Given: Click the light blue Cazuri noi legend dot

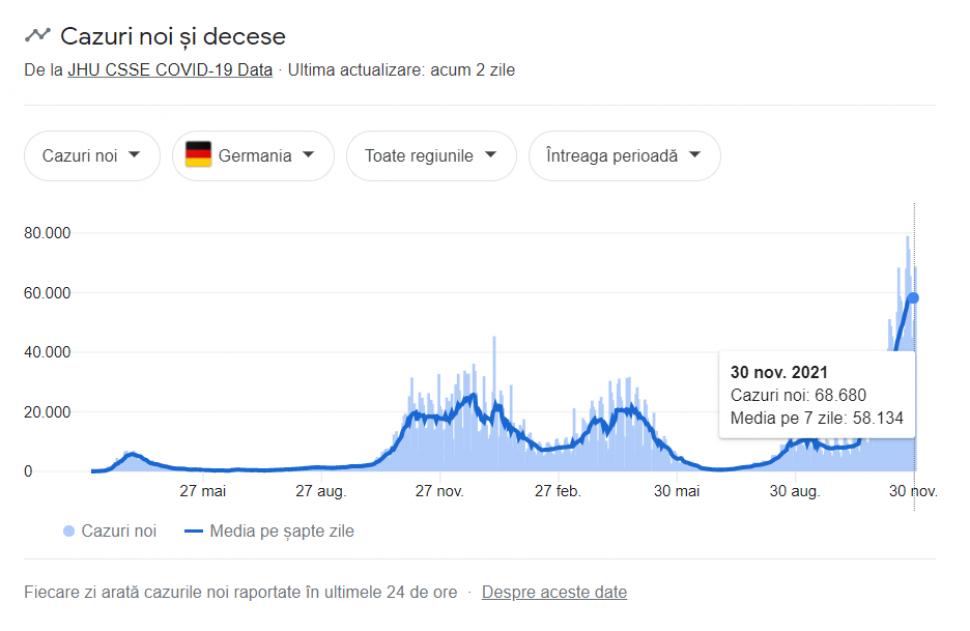Looking at the screenshot, I should [68, 531].
